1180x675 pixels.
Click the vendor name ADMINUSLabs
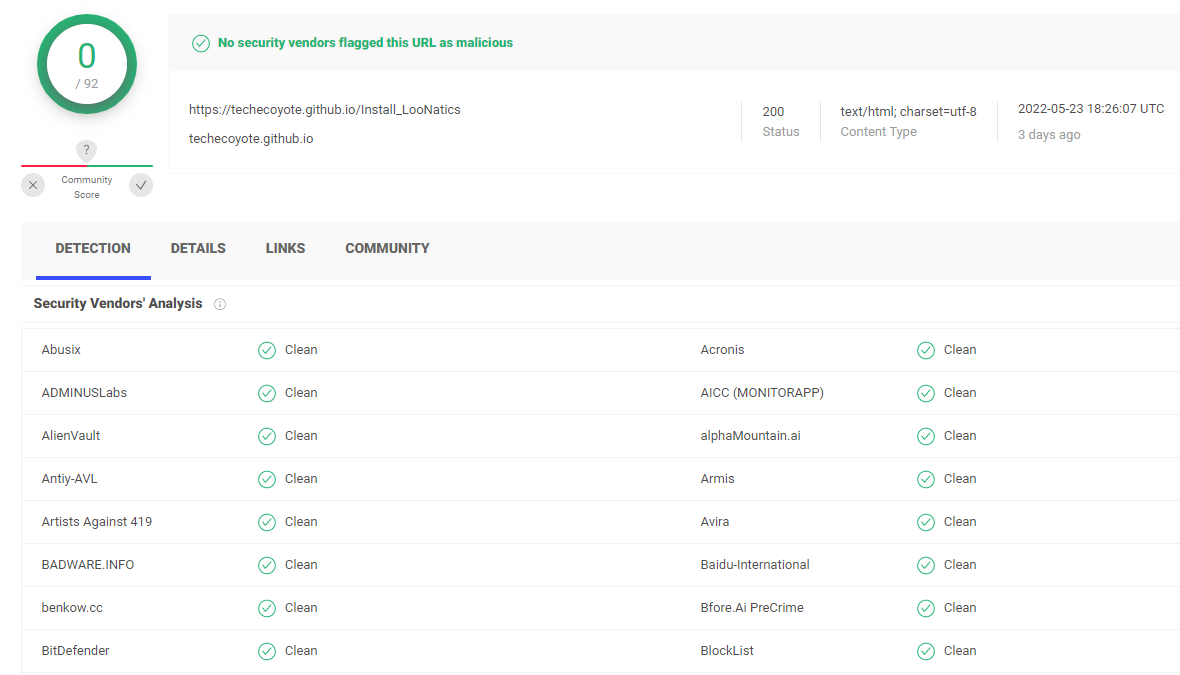pos(84,393)
